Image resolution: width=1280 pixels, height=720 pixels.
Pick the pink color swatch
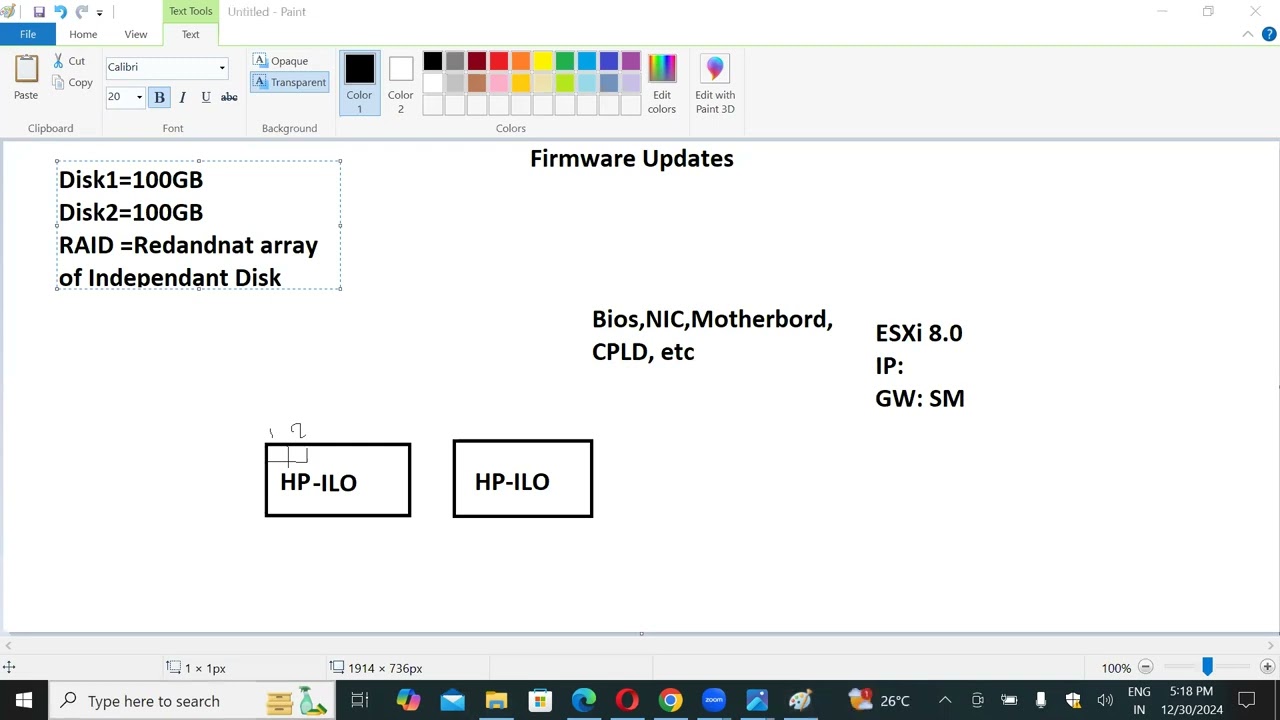coord(499,83)
